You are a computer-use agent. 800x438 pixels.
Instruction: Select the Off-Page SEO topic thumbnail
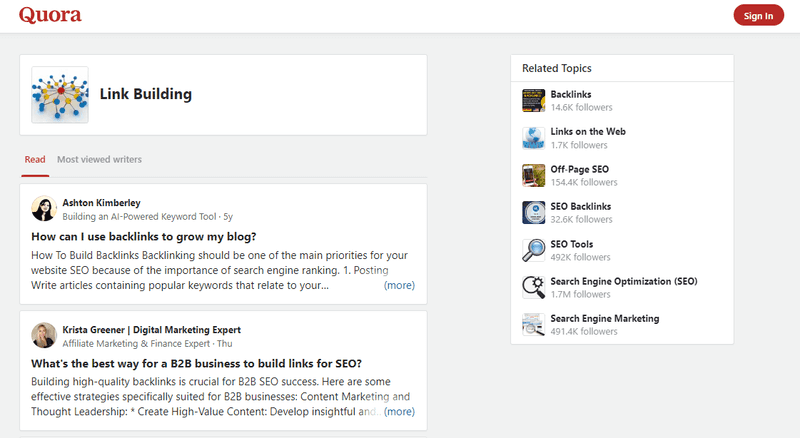point(533,176)
